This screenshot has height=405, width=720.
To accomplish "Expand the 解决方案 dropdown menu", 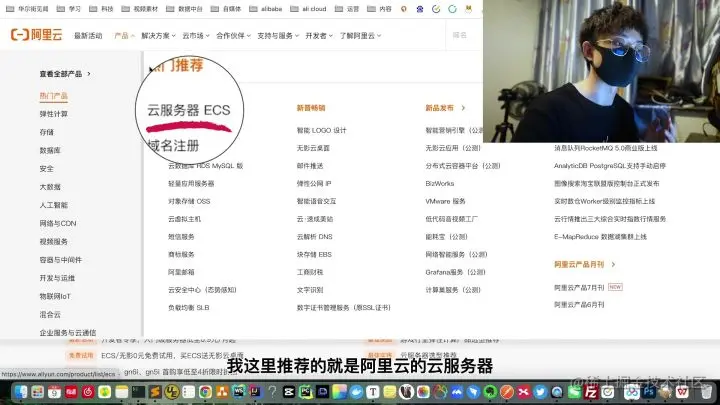I will 158,35.
